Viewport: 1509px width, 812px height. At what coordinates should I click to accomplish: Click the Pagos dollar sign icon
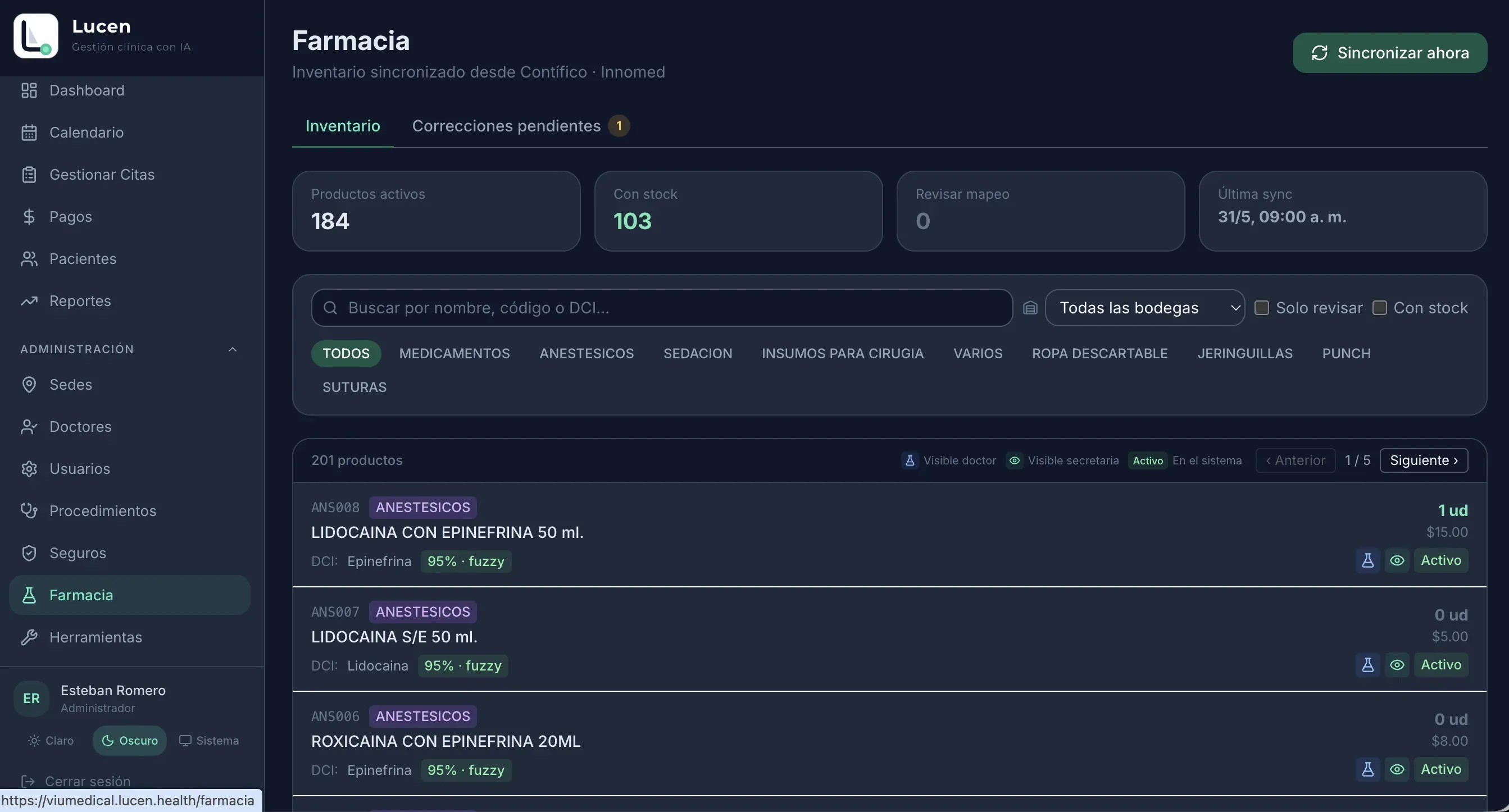pos(29,217)
